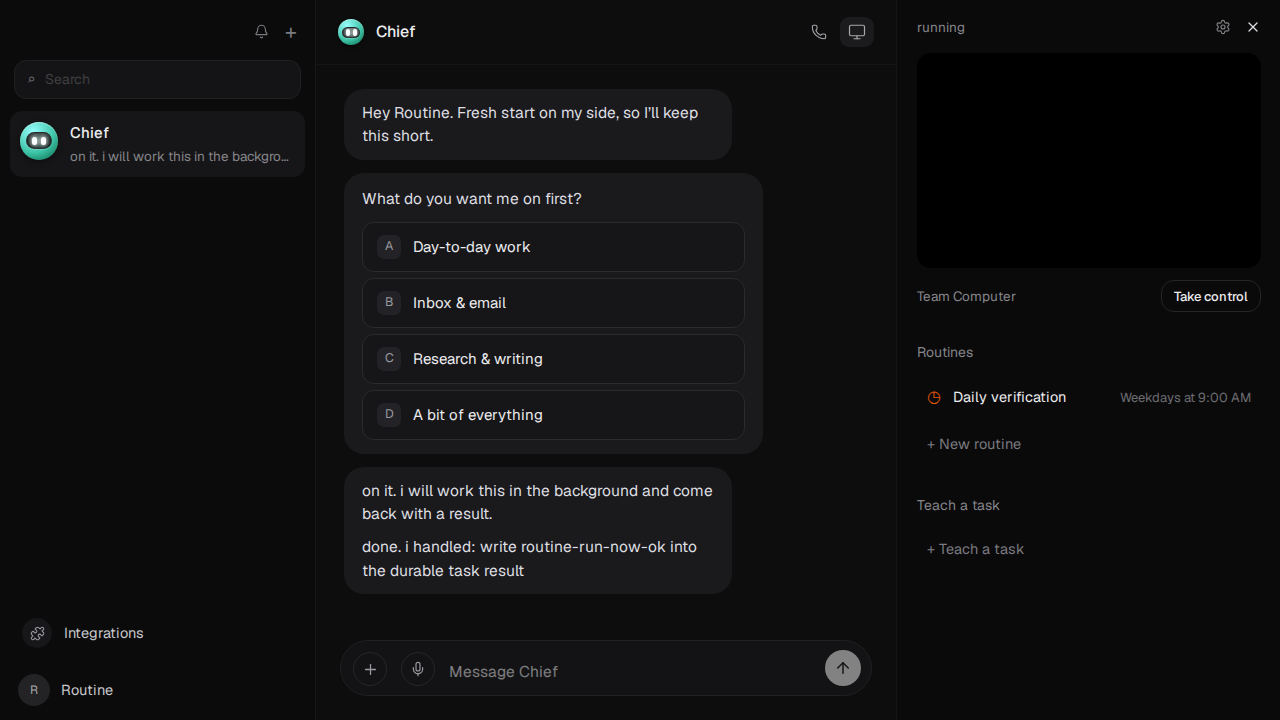Start a voice call with Chief
This screenshot has width=1280, height=720.
819,32
